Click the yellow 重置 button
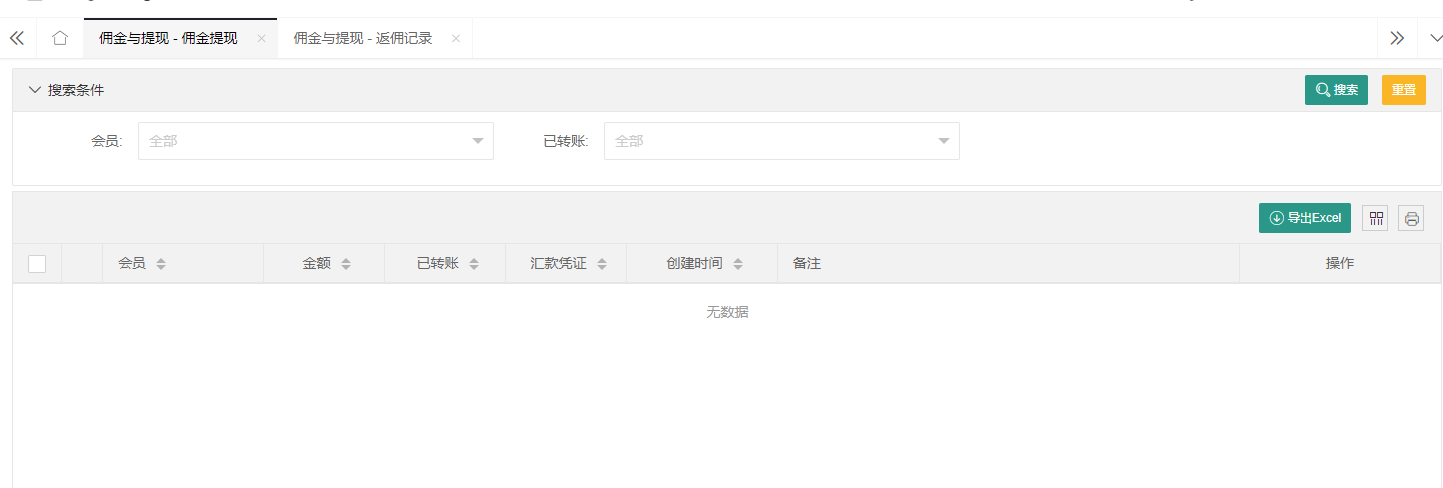This screenshot has height=488, width=1443. [1403, 90]
